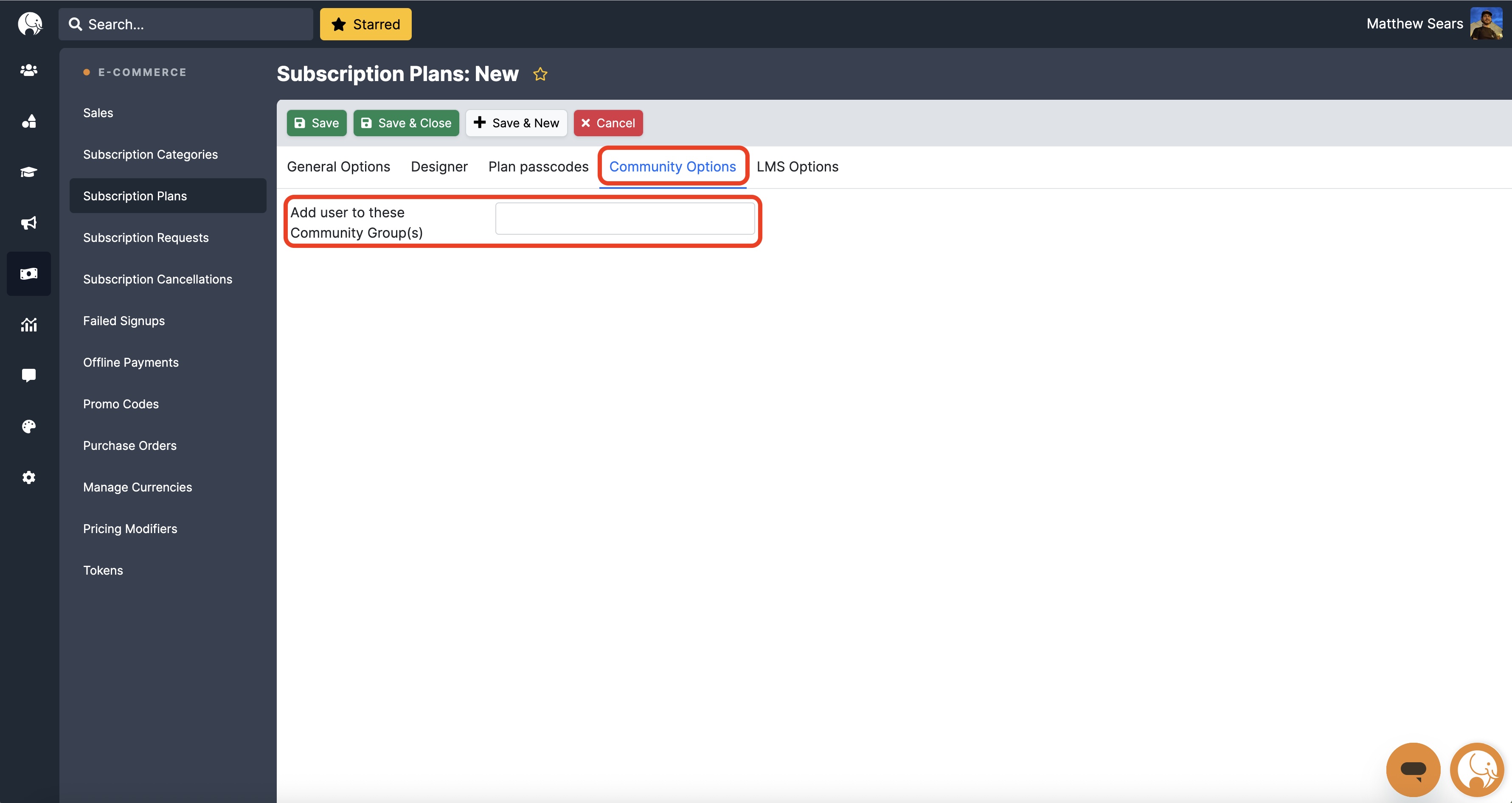Open the orange chat support bubble
Viewport: 1512px width, 803px height.
(x=1413, y=769)
